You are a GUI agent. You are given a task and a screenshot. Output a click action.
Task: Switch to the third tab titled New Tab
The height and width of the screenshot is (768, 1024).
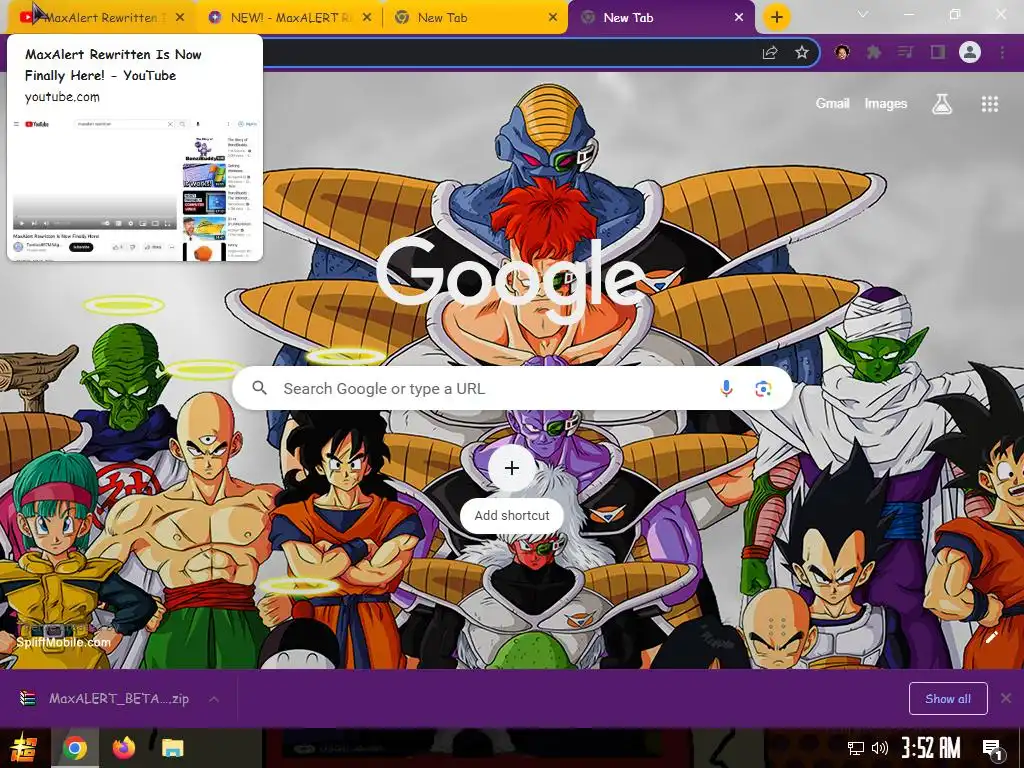[x=474, y=18]
